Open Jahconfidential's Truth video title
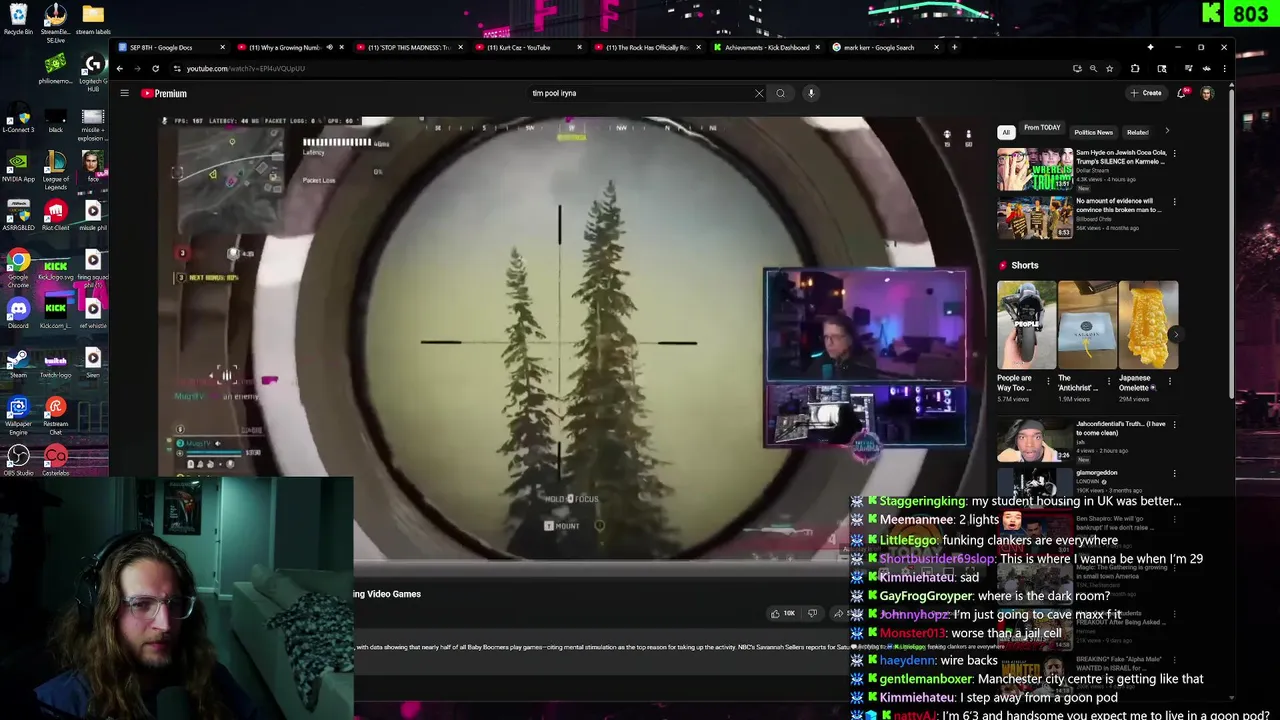 tap(1121, 428)
